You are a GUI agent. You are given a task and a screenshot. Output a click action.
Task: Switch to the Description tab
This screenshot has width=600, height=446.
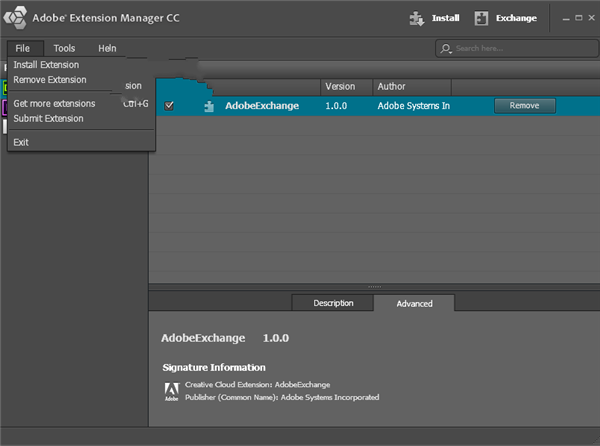333,303
